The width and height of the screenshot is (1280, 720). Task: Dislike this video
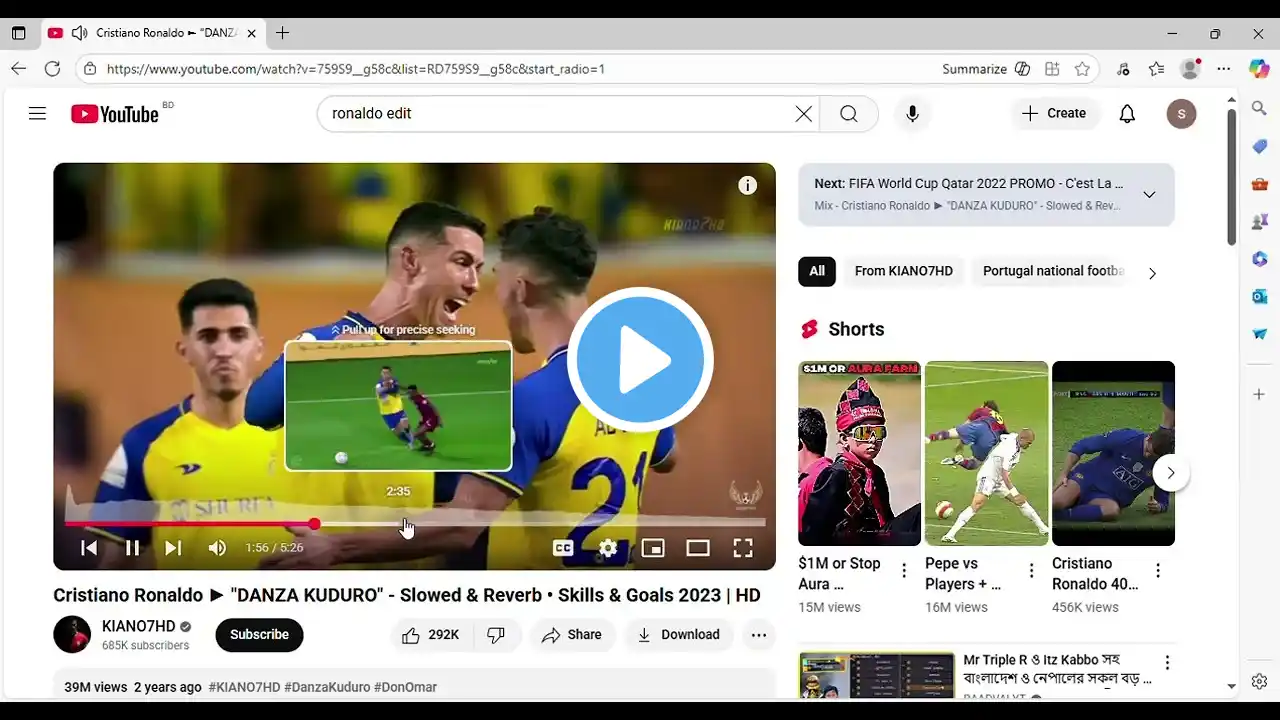tap(496, 635)
